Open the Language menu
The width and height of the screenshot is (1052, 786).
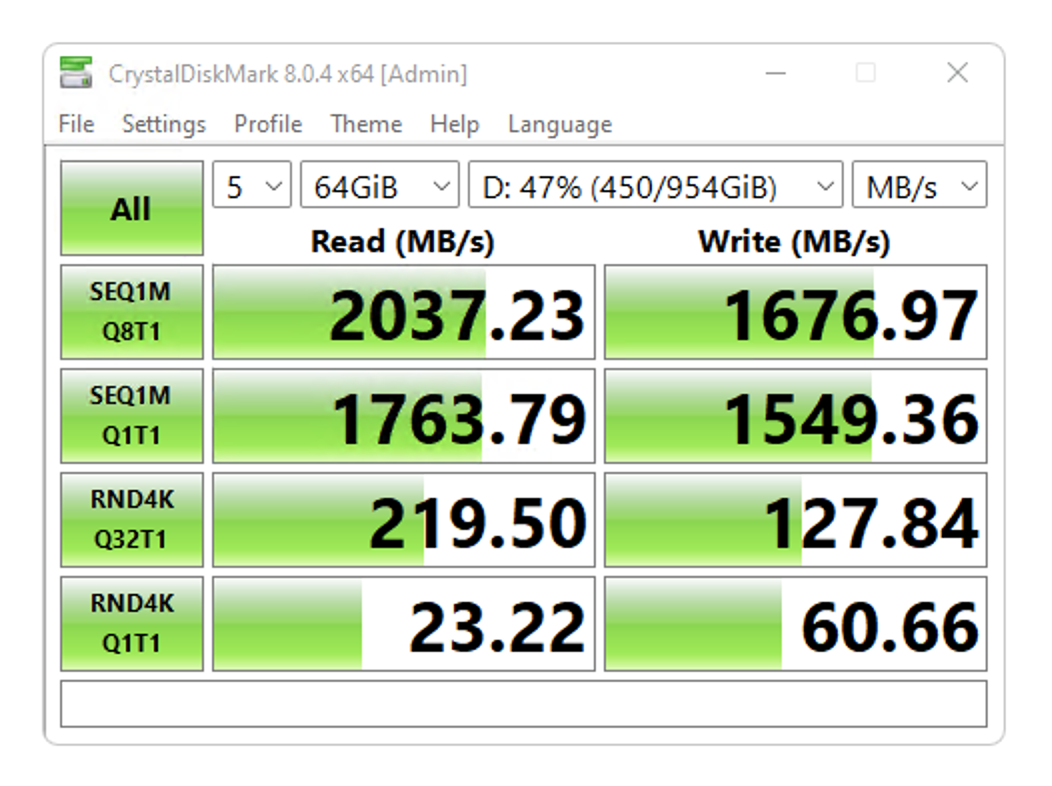(x=560, y=124)
